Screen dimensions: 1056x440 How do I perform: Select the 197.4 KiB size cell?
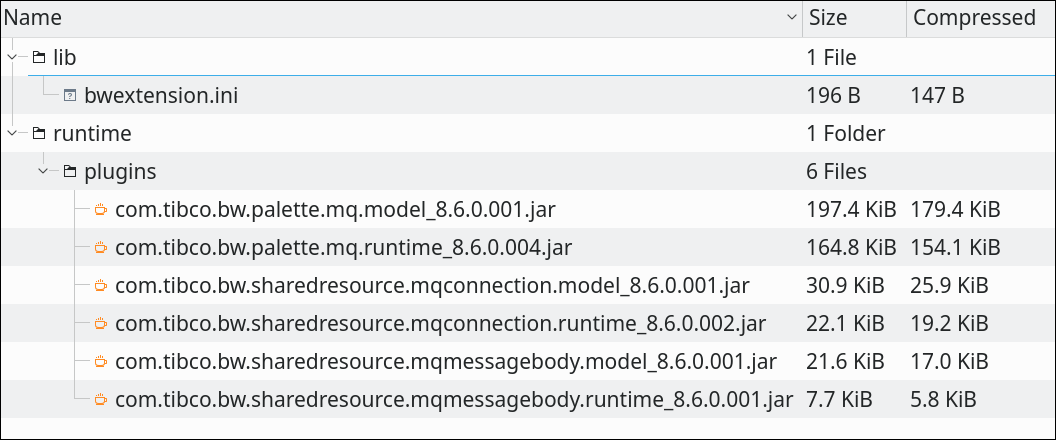(x=851, y=210)
